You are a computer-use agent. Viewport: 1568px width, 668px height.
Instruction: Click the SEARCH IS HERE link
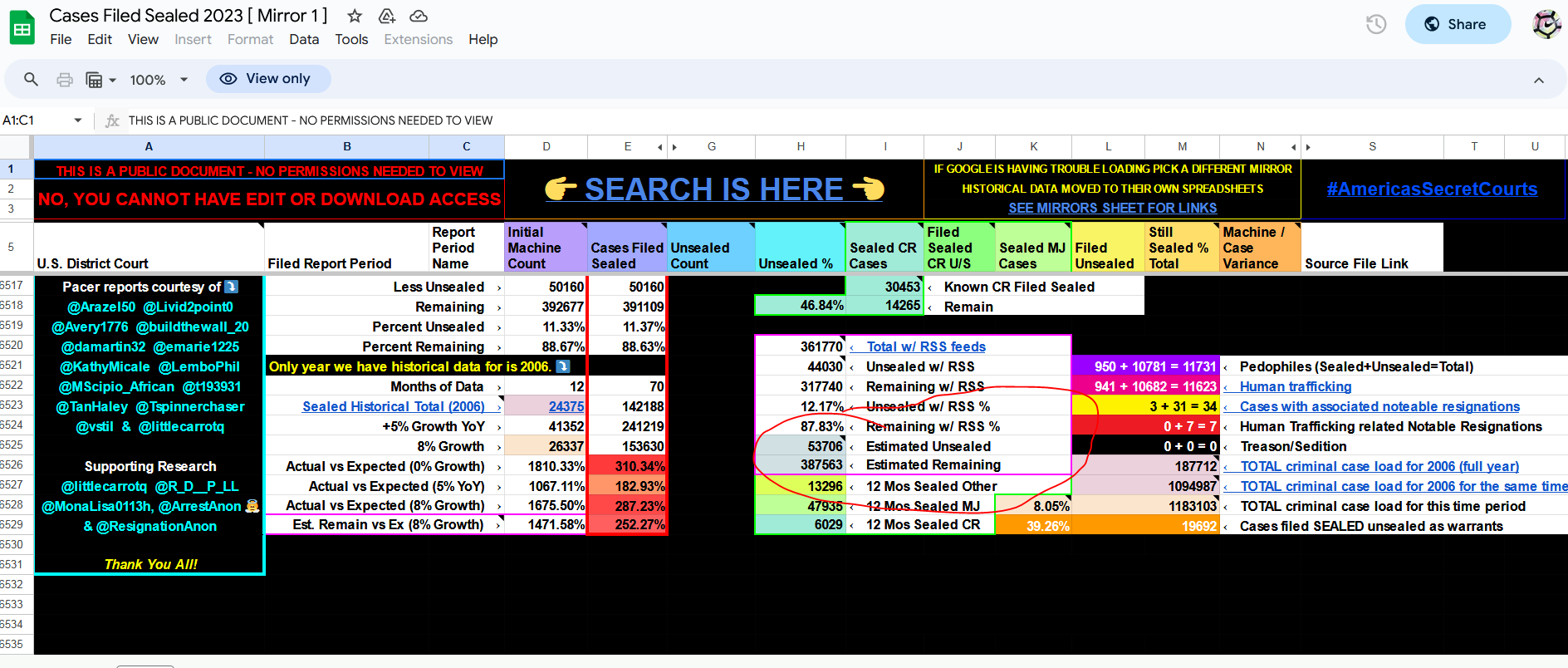click(714, 189)
